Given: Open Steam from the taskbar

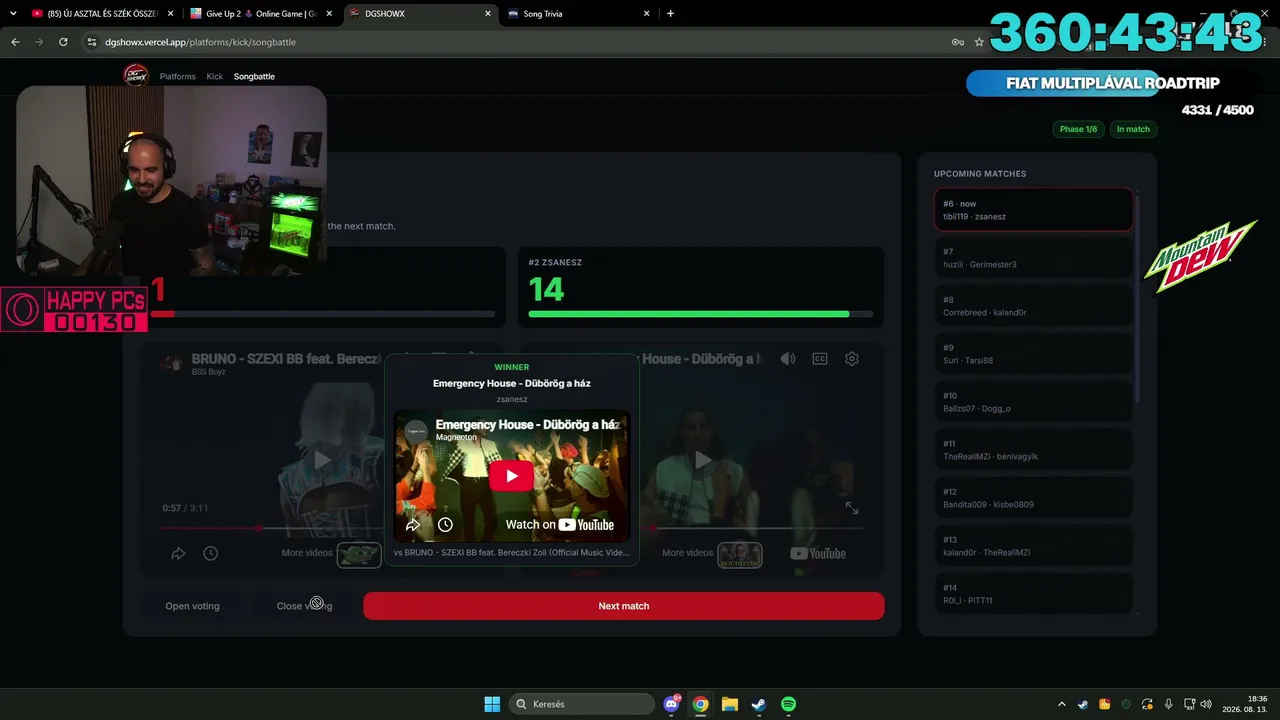Looking at the screenshot, I should click(759, 704).
